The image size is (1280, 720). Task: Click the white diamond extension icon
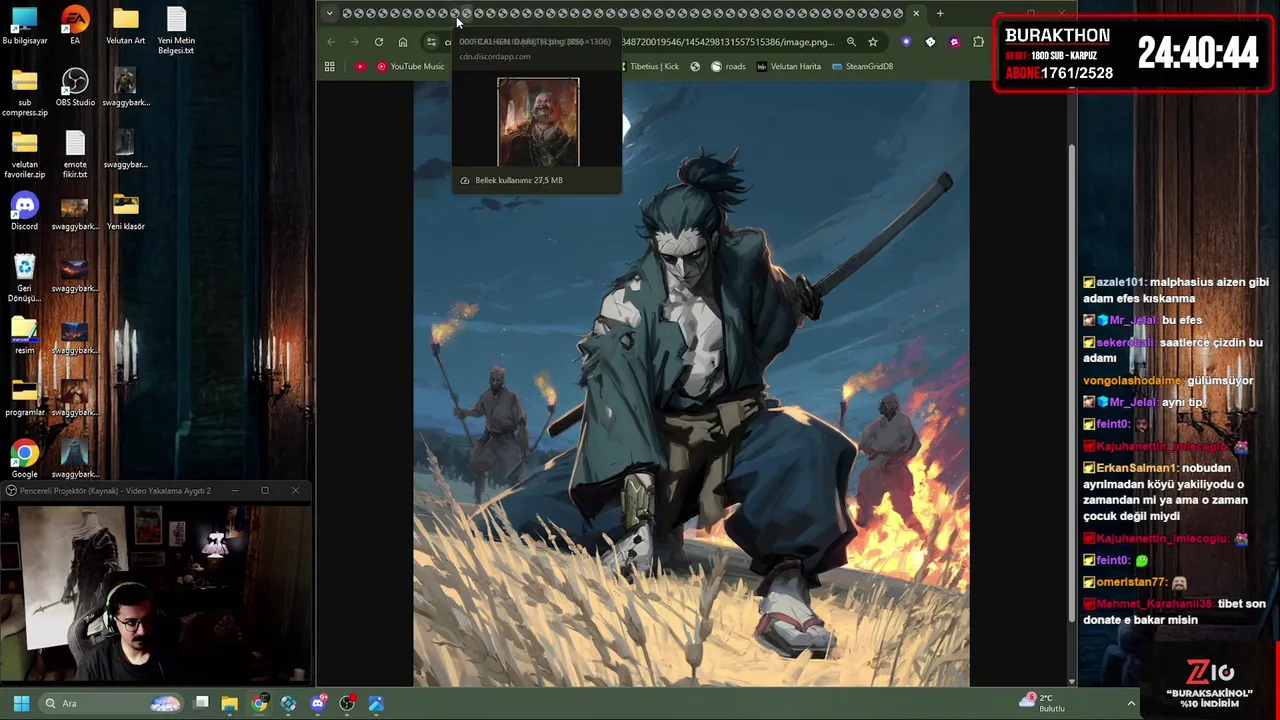(930, 42)
